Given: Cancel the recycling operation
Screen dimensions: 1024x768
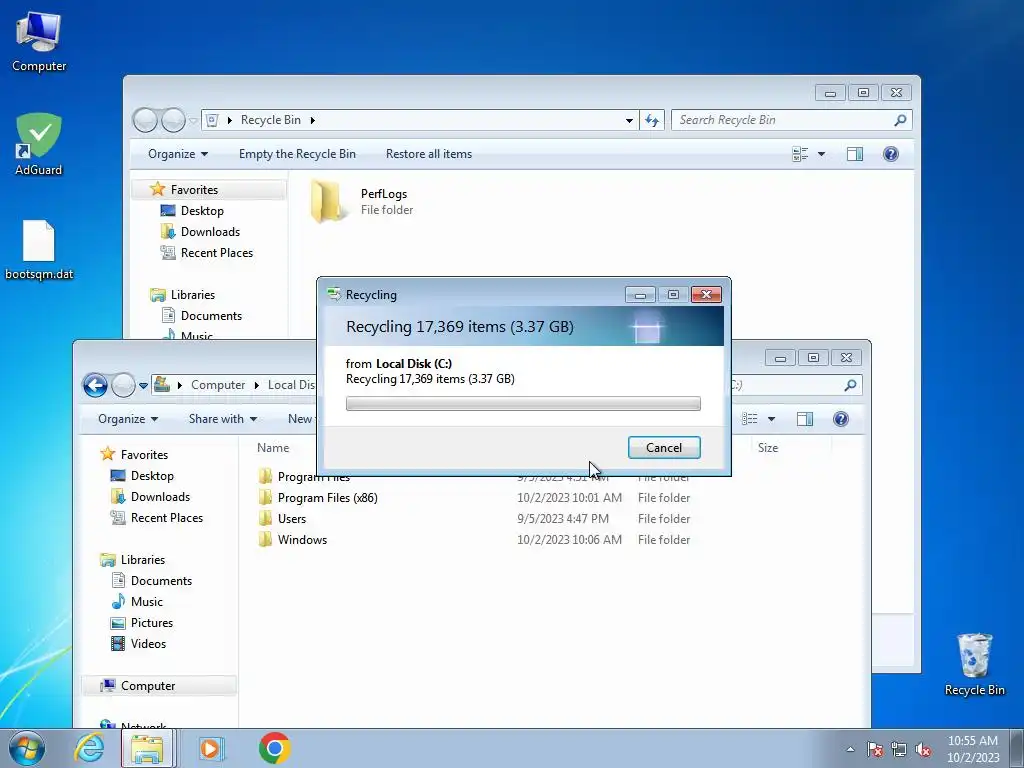Looking at the screenshot, I should pos(664,447).
